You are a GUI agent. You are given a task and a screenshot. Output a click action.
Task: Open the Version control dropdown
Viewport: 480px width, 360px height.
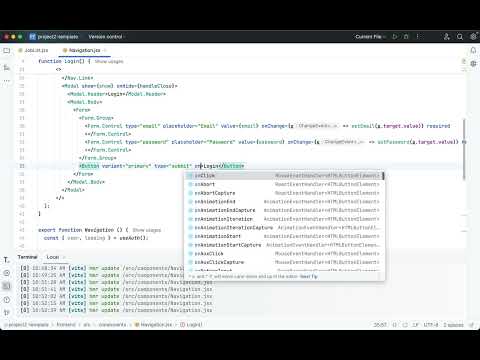click(106, 37)
